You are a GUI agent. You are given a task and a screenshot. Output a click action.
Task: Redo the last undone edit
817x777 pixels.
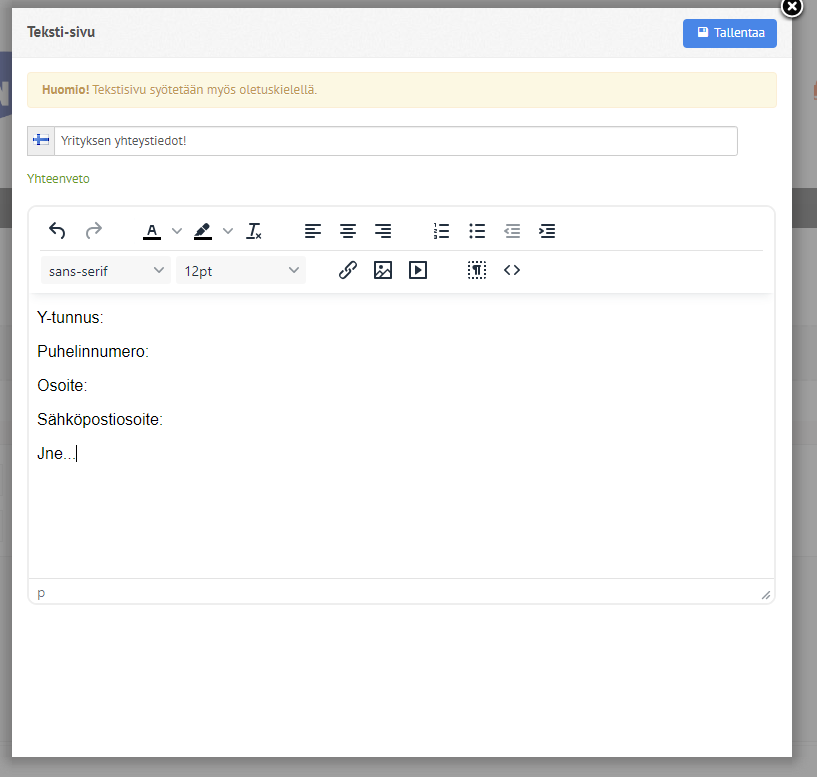tap(94, 231)
